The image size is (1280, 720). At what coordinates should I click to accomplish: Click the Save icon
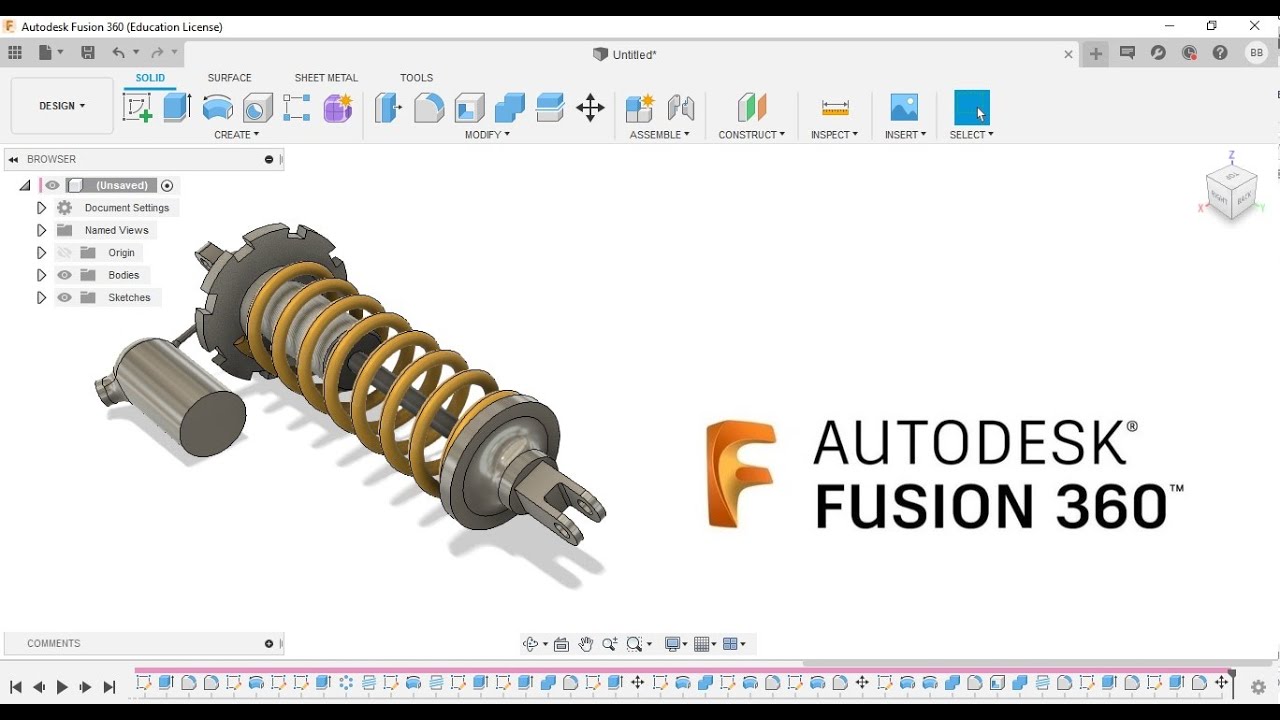click(88, 53)
